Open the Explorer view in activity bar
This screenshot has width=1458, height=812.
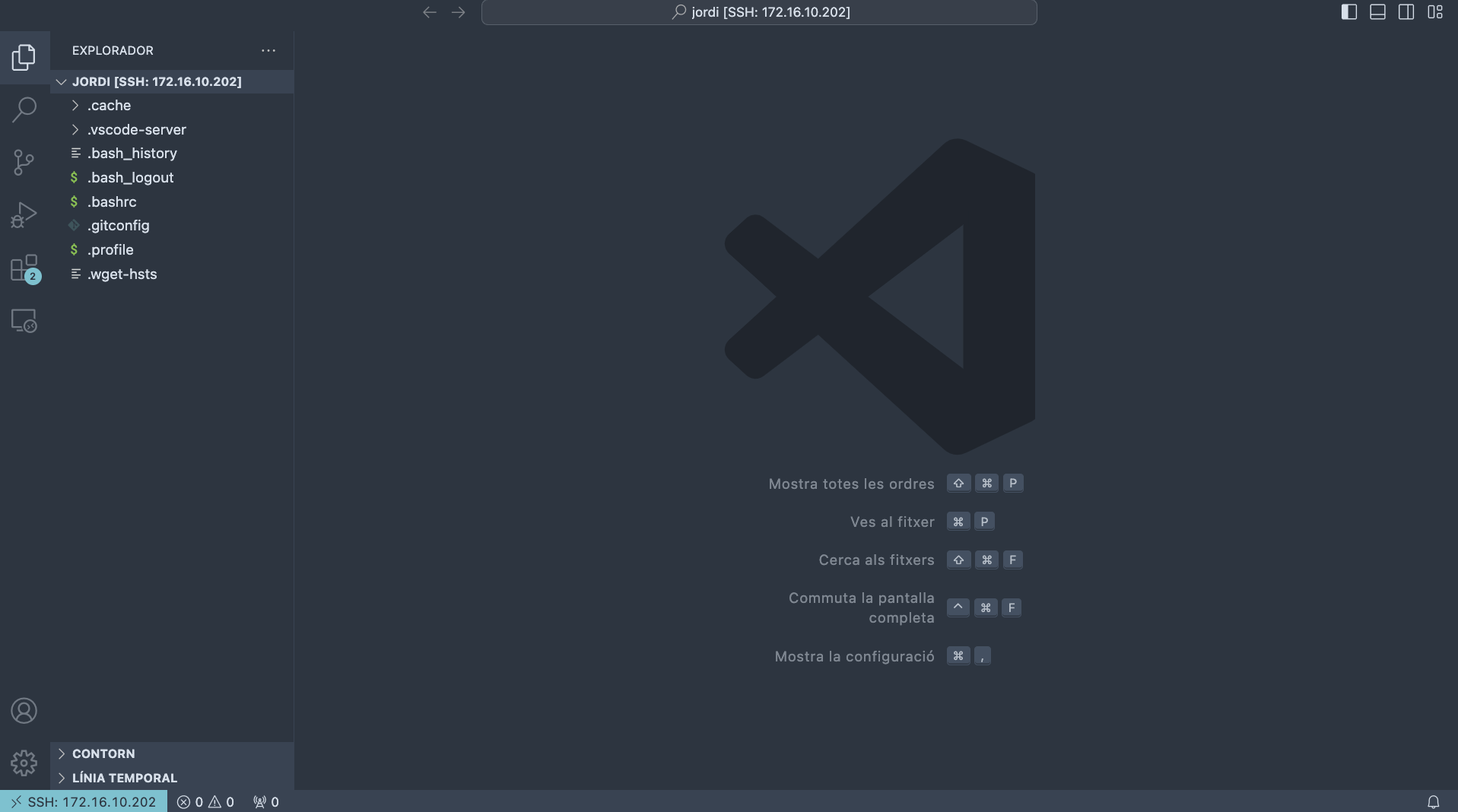click(x=24, y=57)
